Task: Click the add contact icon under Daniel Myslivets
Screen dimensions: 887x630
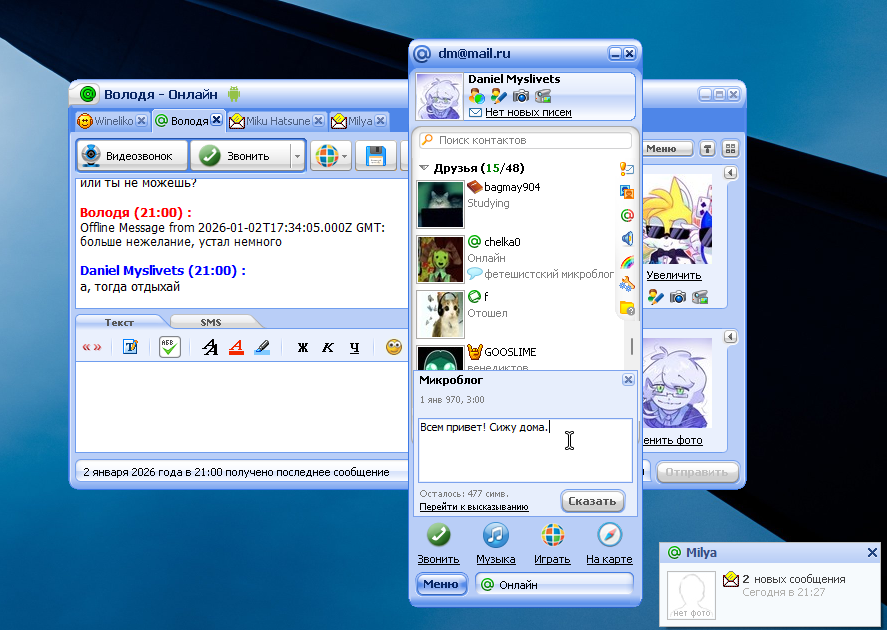Action: (476, 96)
